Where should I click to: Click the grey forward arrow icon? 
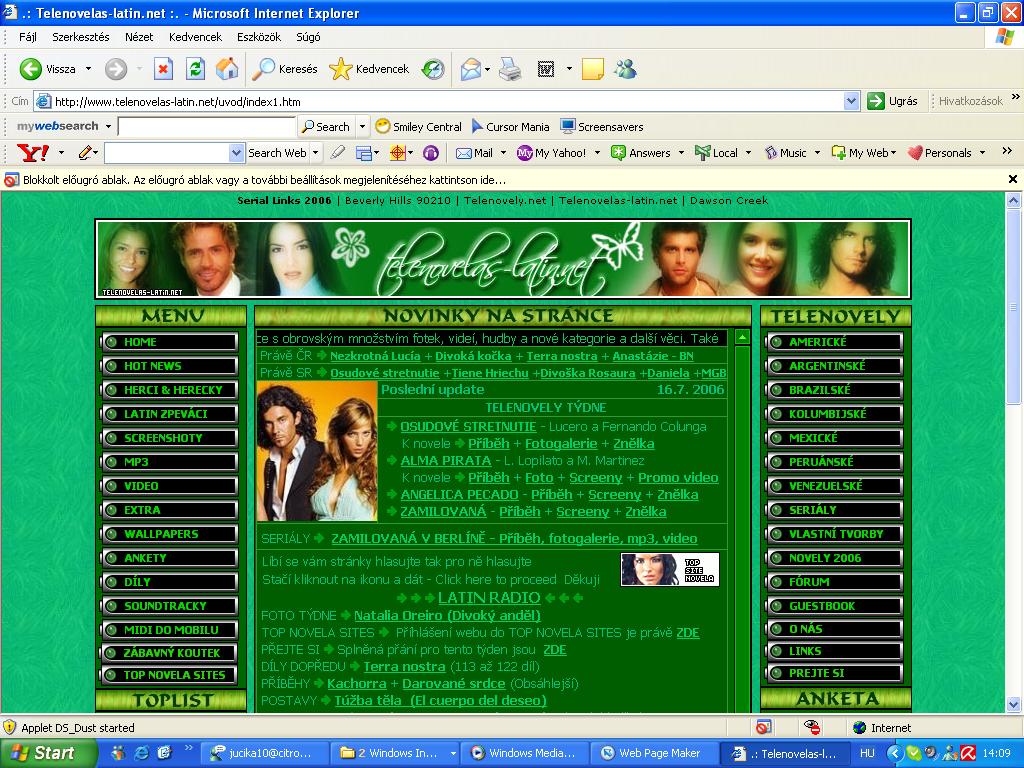coord(116,69)
